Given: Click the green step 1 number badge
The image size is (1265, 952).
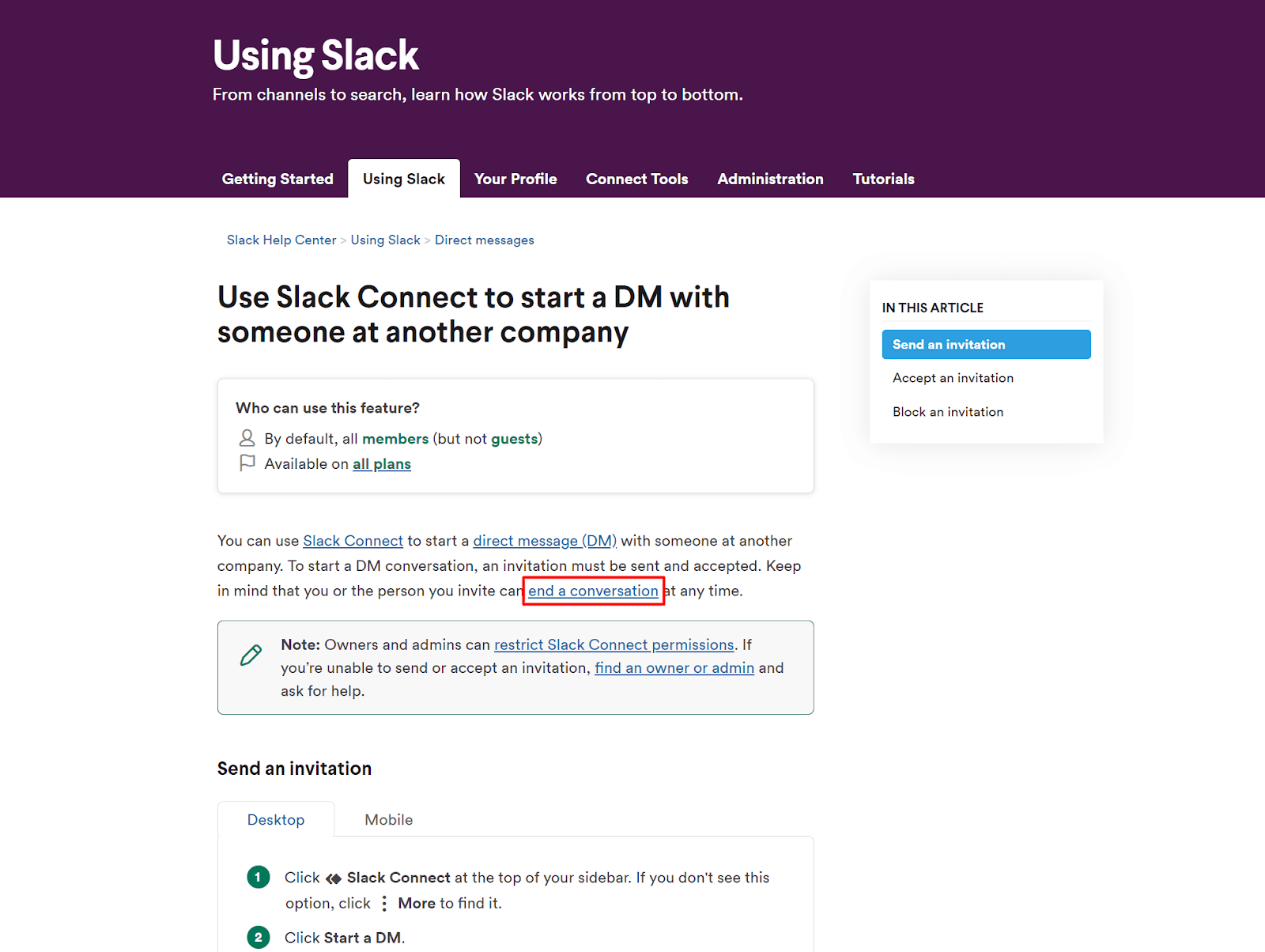Looking at the screenshot, I should point(259,877).
